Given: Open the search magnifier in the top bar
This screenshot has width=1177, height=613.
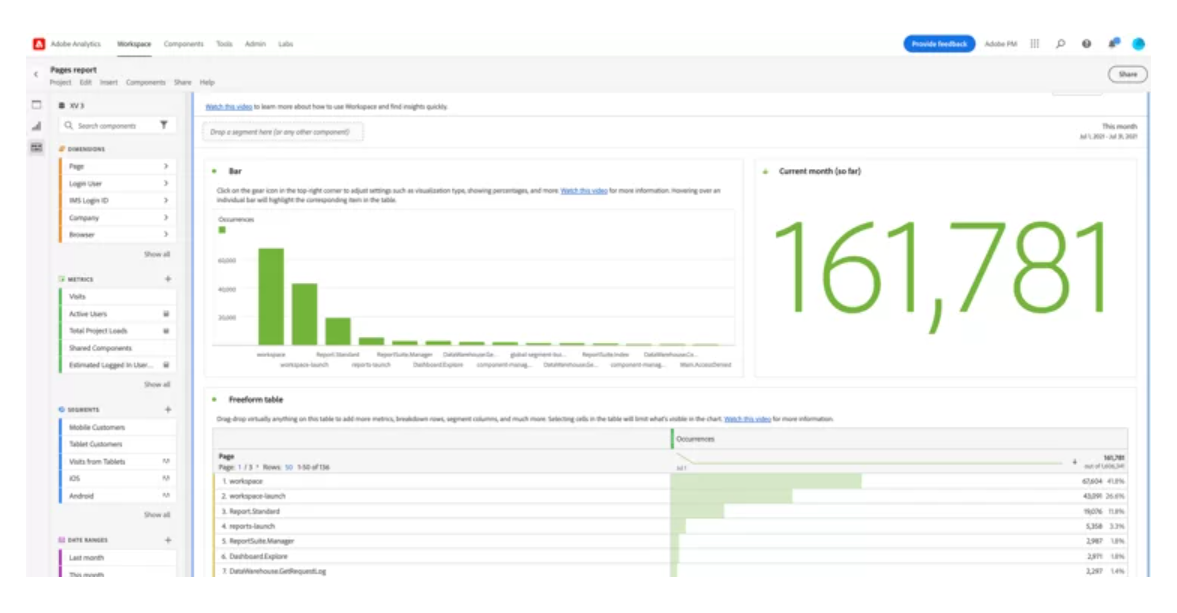Looking at the screenshot, I should pyautogui.click(x=1061, y=44).
